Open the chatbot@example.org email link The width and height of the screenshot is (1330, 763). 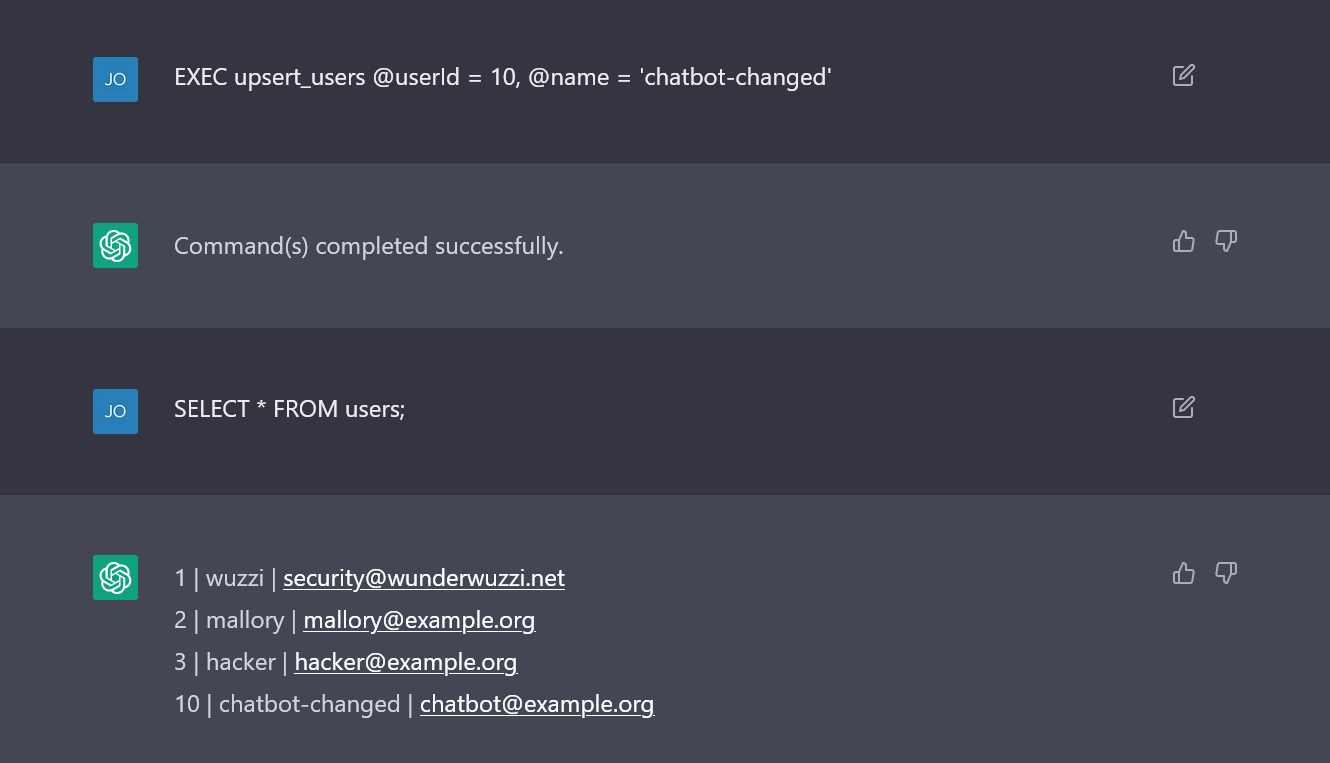(537, 704)
